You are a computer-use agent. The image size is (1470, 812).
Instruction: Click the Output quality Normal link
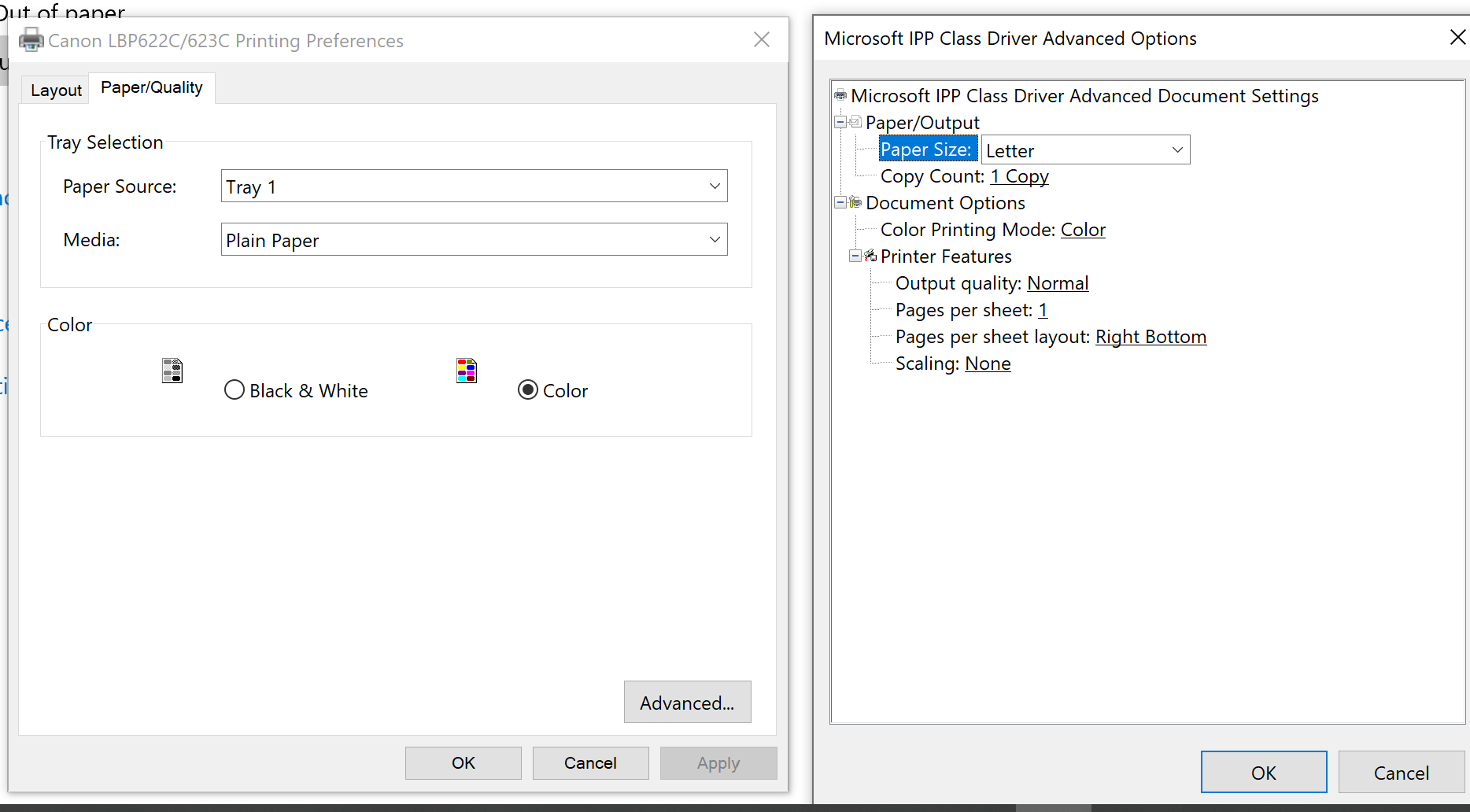tap(1058, 283)
